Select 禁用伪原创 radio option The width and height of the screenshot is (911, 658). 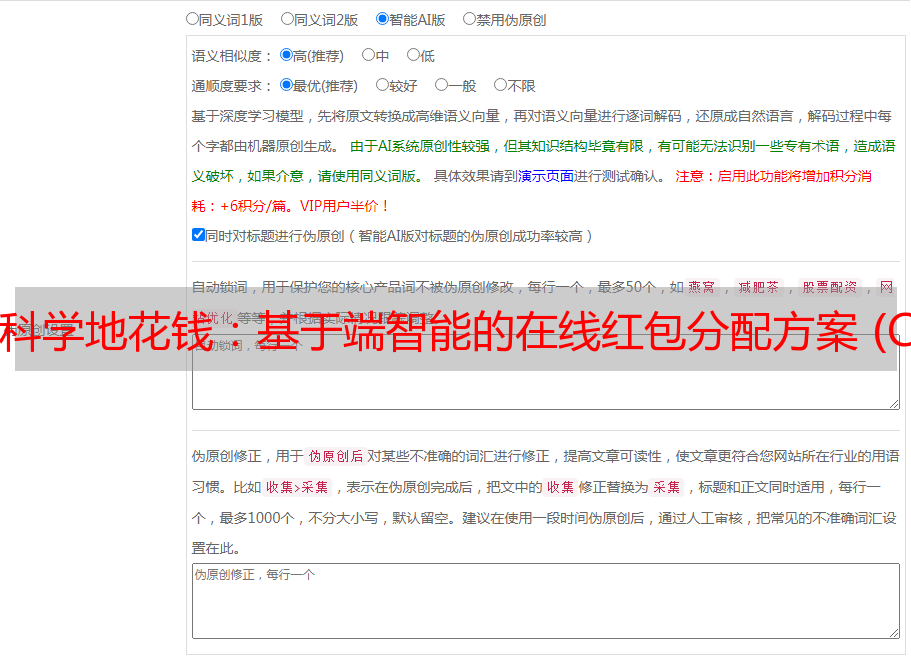[x=469, y=19]
